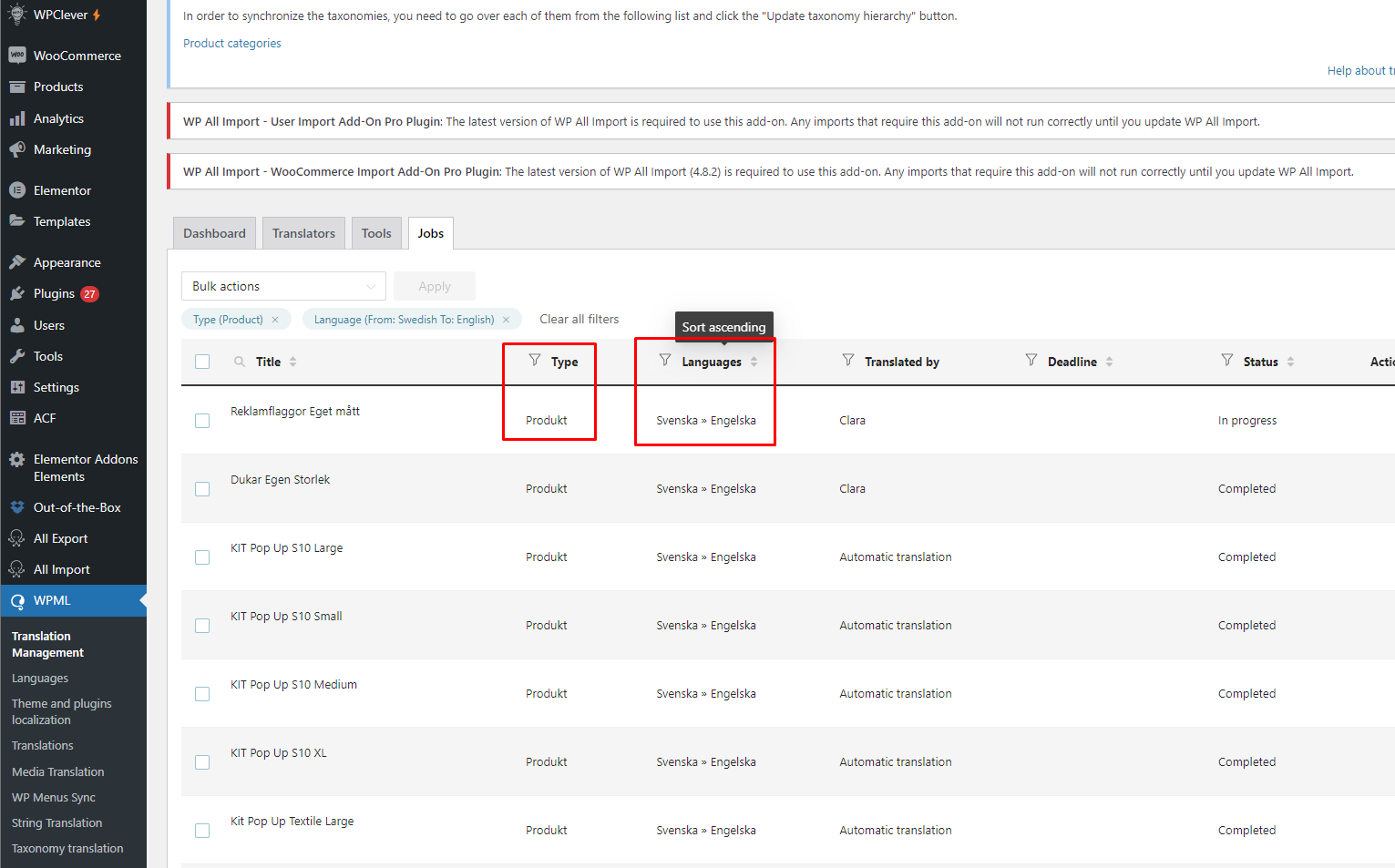This screenshot has width=1395, height=868.
Task: Sort jobs by Deadline column arrows
Action: point(1110,362)
